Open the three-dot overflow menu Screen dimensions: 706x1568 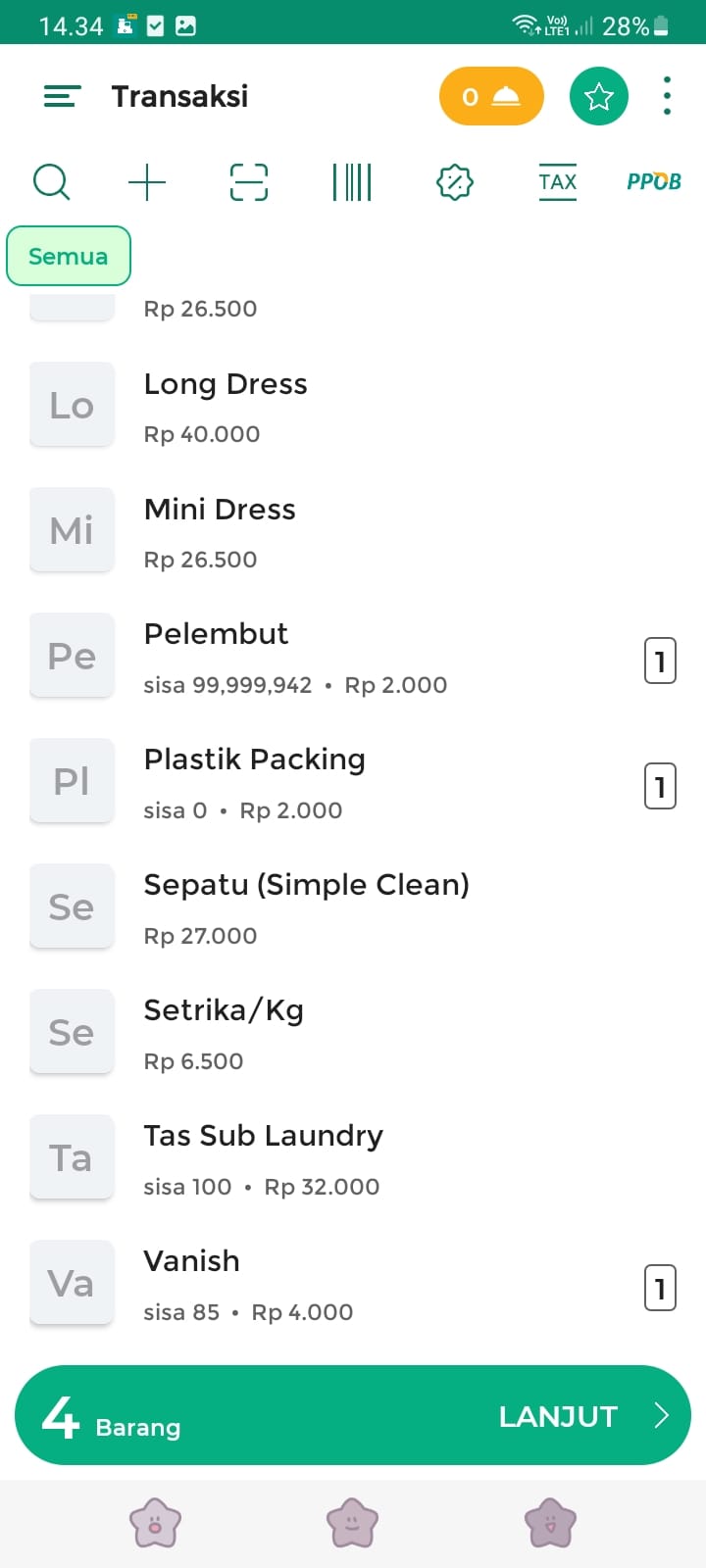pyautogui.click(x=667, y=96)
